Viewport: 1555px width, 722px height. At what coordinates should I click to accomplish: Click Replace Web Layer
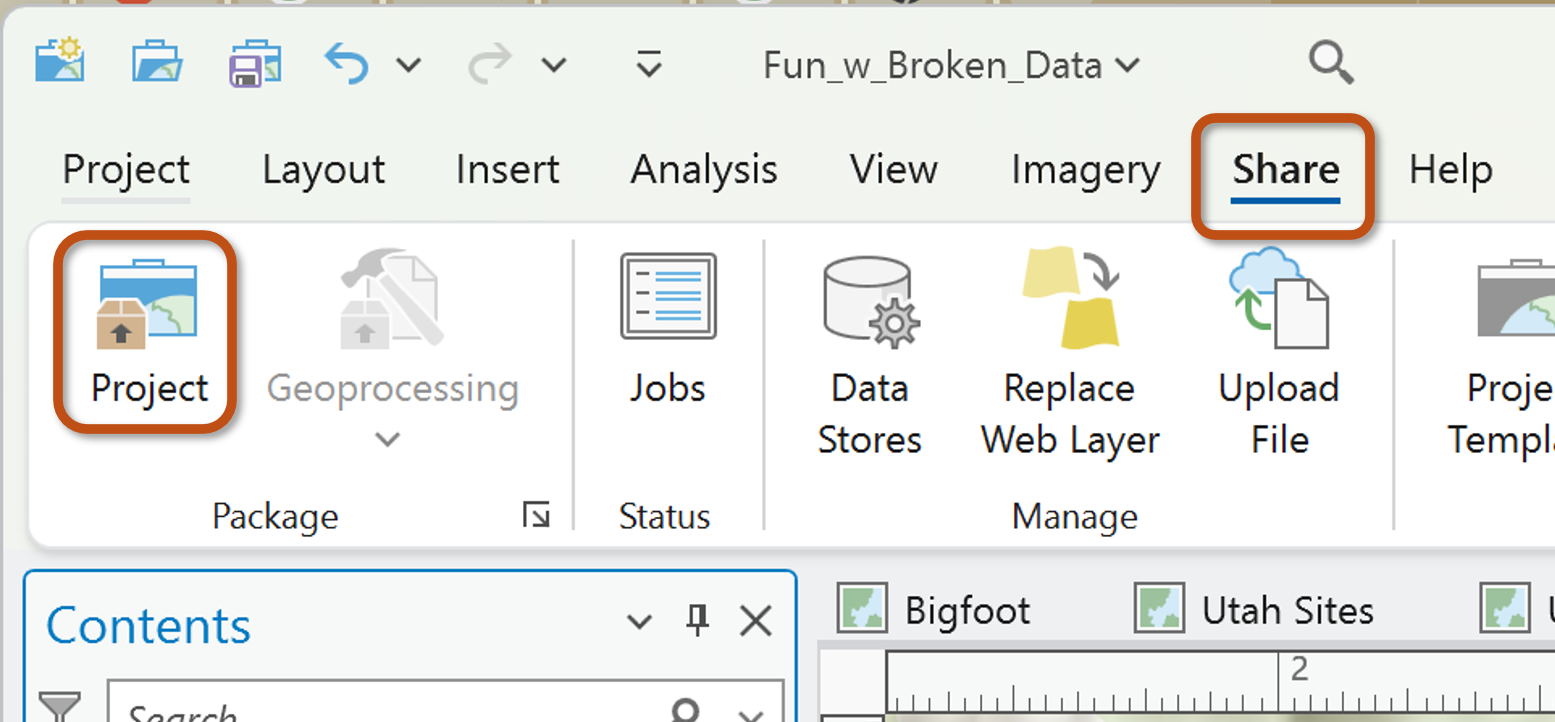(x=1070, y=350)
